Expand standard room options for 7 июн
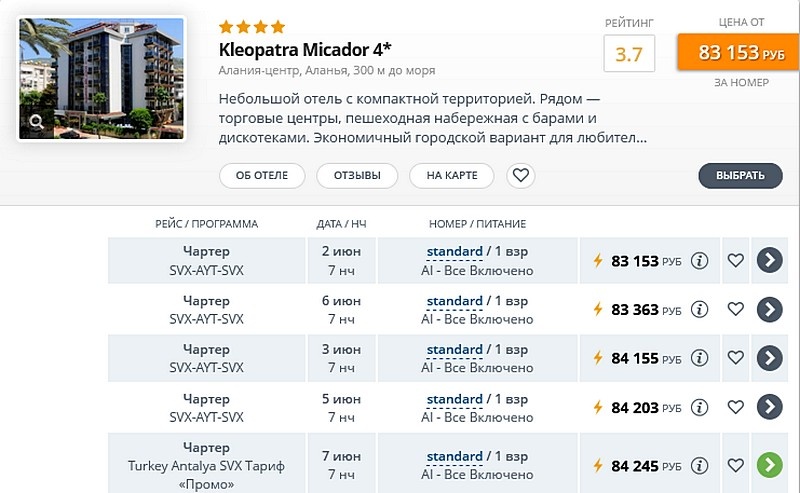 (x=454, y=456)
